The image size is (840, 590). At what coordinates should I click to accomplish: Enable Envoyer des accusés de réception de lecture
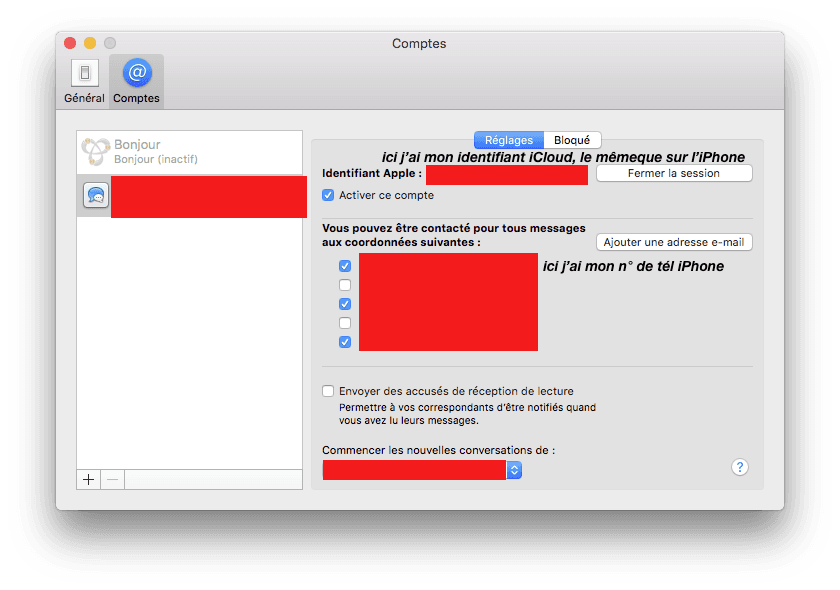pyautogui.click(x=328, y=391)
